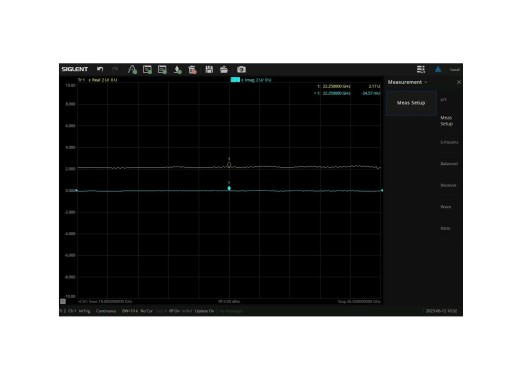Toggle the RF On status bar entry
Screen dimensions: 520x380
coord(174,311)
